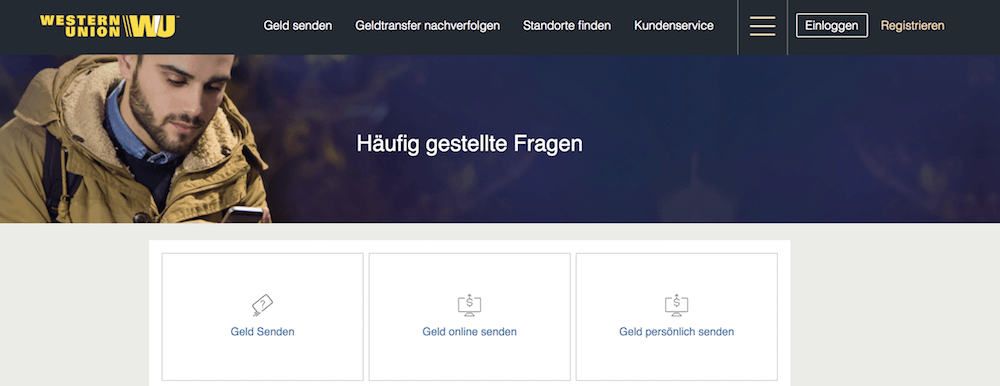Go to Geldtransfer nachverfolgen

tap(427, 26)
